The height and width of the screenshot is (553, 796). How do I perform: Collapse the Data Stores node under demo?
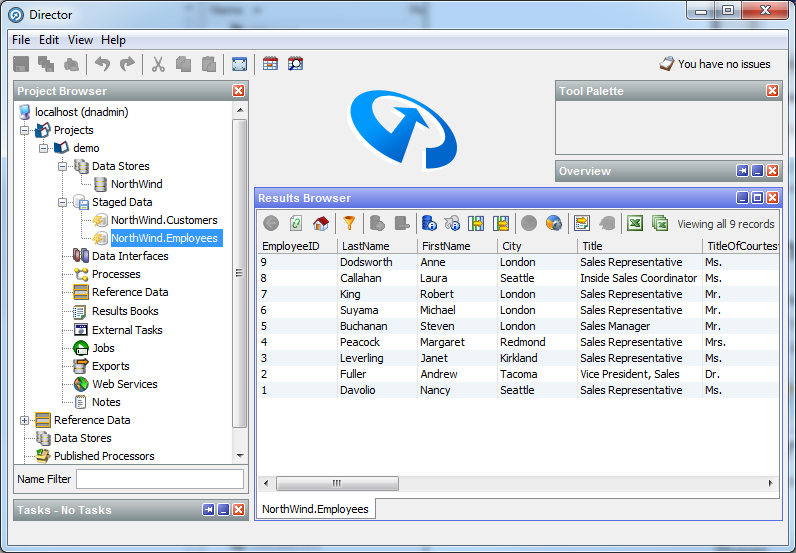(x=62, y=167)
